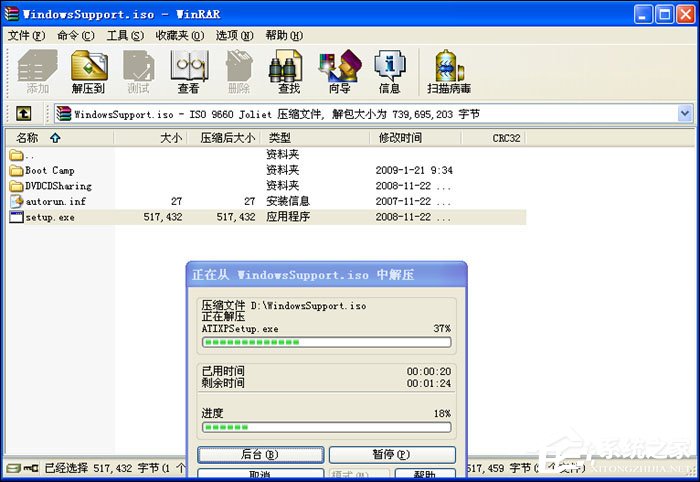The width and height of the screenshot is (700, 482).
Task: Sort by Type (类型) column header
Action: pos(316,138)
